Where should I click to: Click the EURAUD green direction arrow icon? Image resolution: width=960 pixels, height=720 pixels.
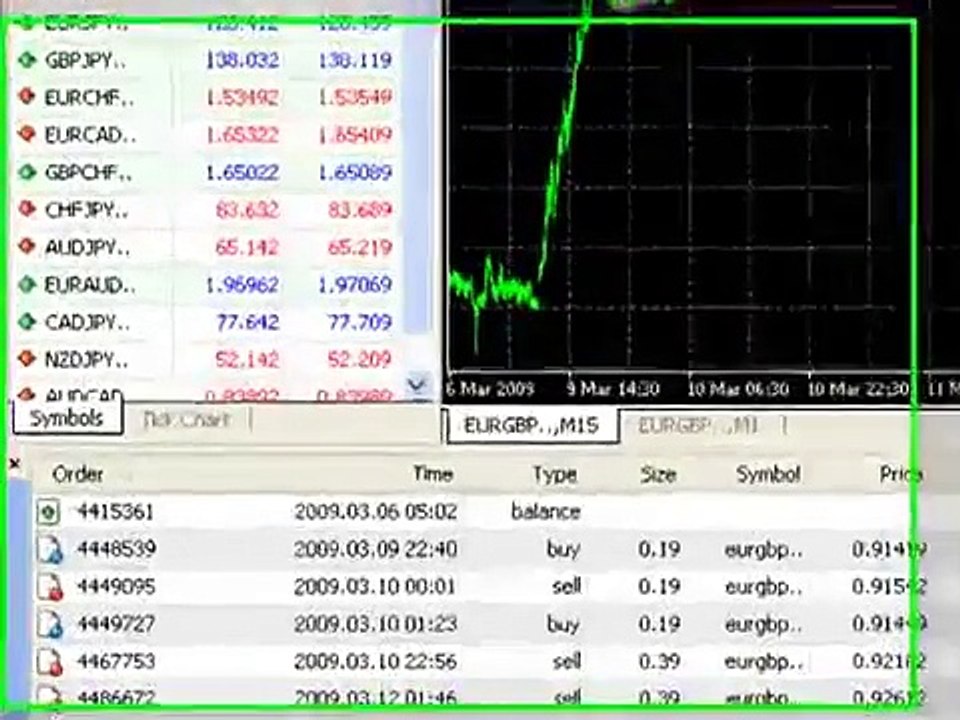[27, 284]
